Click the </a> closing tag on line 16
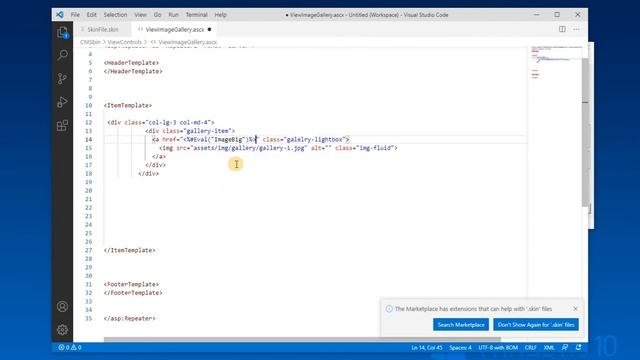This screenshot has width=640, height=360. click(159, 156)
